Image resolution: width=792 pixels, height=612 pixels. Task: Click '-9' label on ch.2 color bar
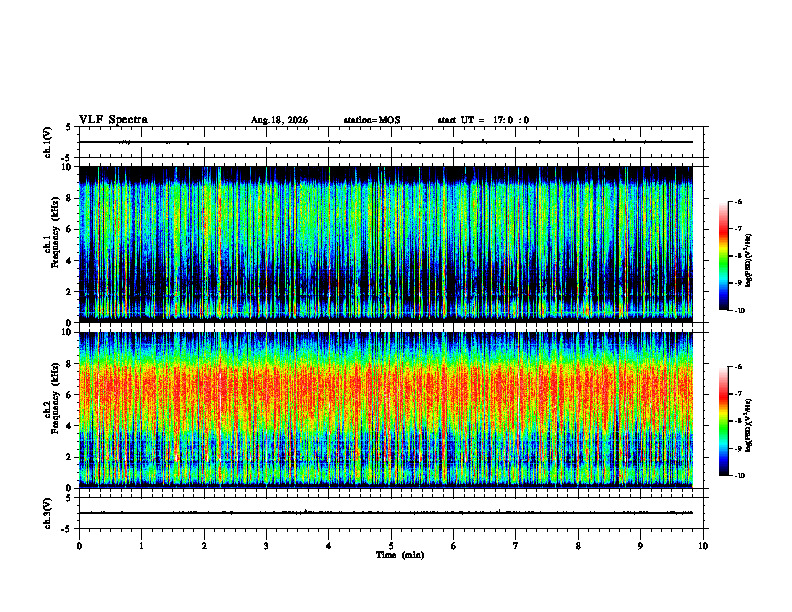click(738, 448)
